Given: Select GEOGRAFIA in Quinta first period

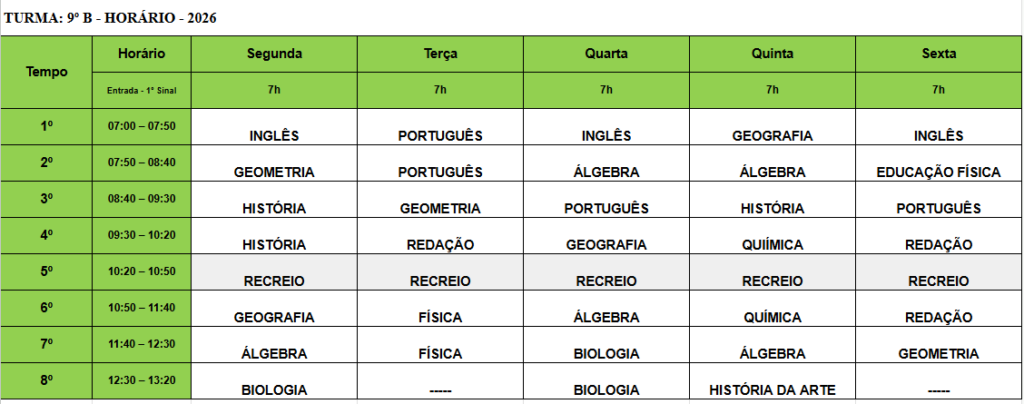Looking at the screenshot, I should click(773, 127).
